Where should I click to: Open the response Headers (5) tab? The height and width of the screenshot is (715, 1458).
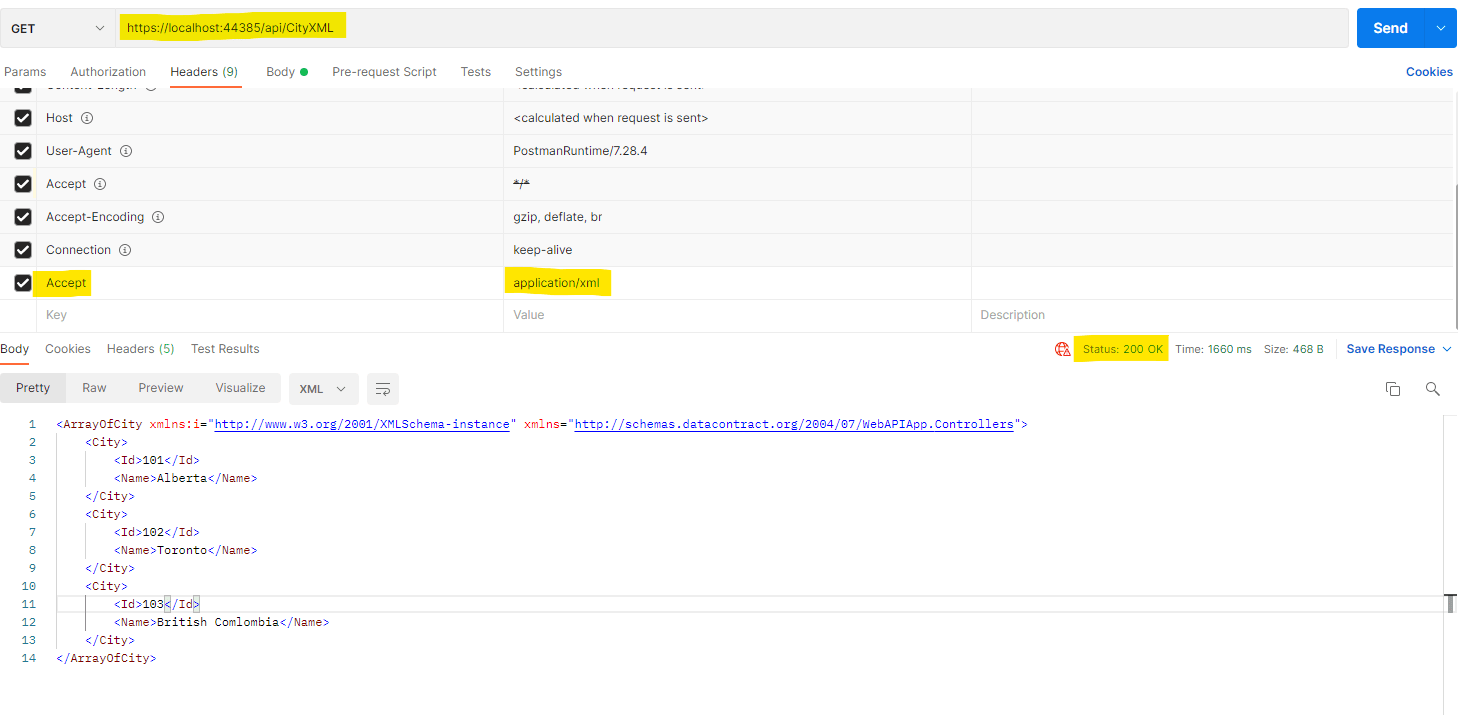(141, 349)
